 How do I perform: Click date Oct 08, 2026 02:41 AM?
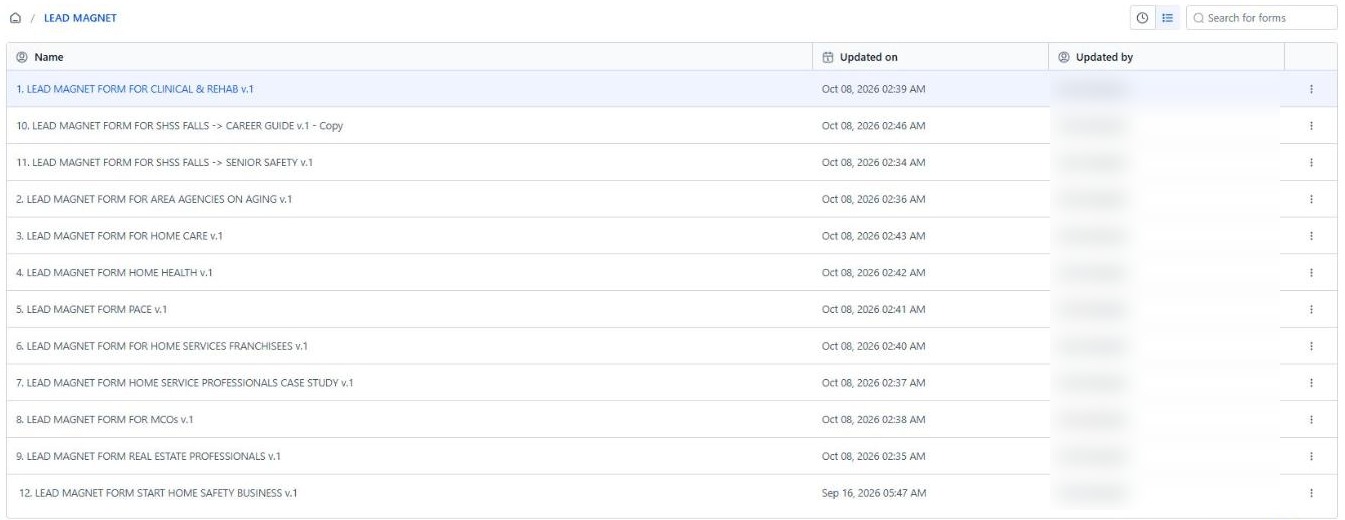pos(873,309)
